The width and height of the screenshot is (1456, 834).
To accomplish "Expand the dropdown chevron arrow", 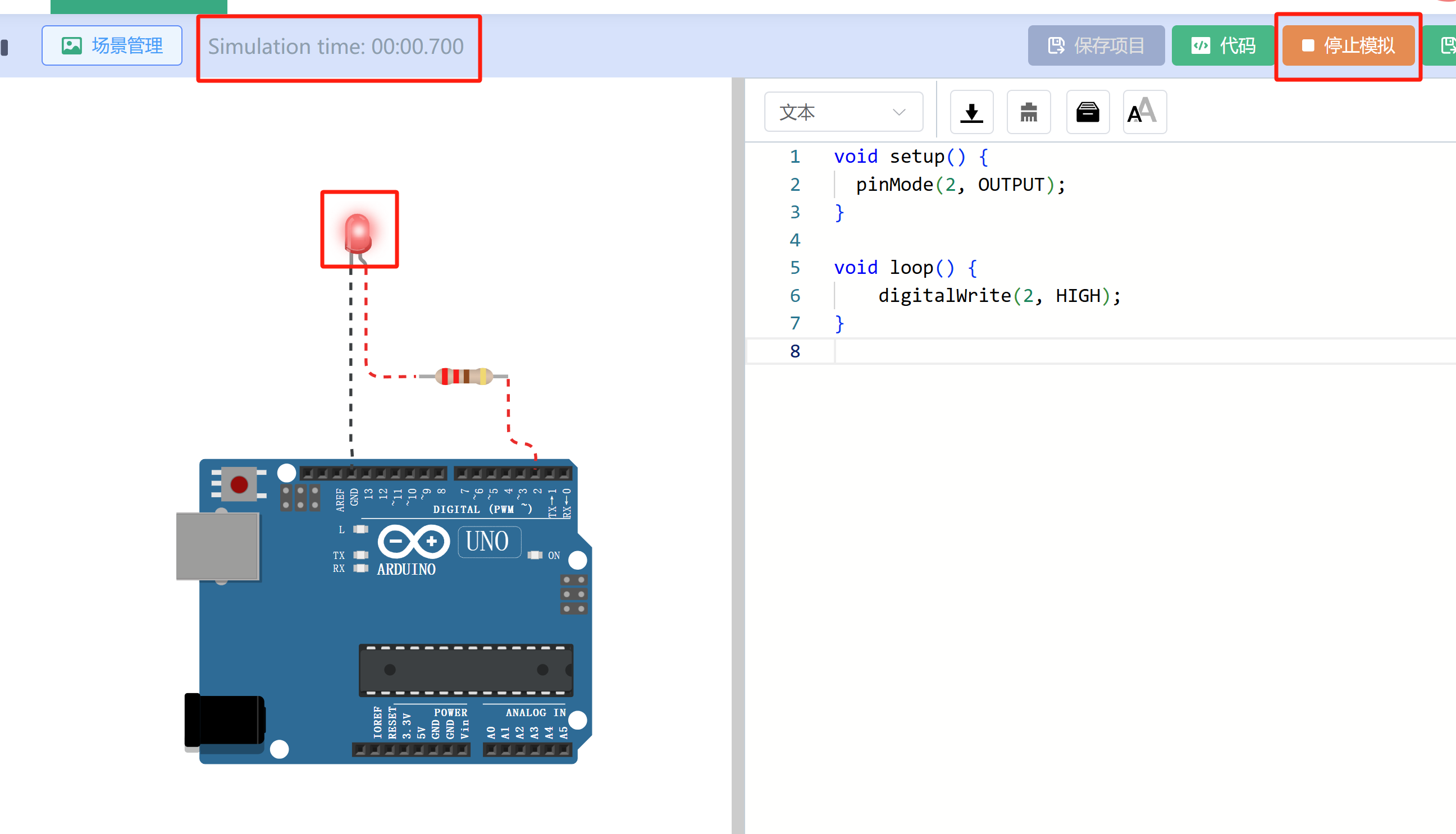I will pyautogui.click(x=898, y=112).
